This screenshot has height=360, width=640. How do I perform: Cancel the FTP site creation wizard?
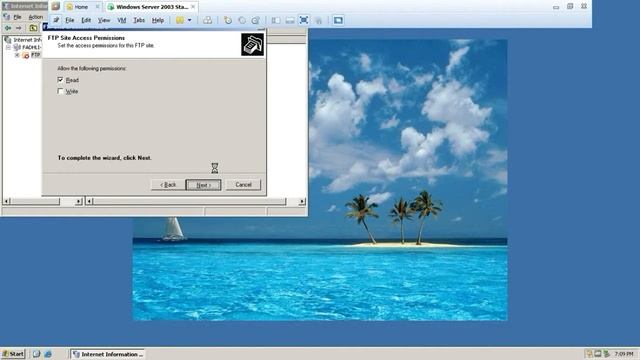click(243, 185)
